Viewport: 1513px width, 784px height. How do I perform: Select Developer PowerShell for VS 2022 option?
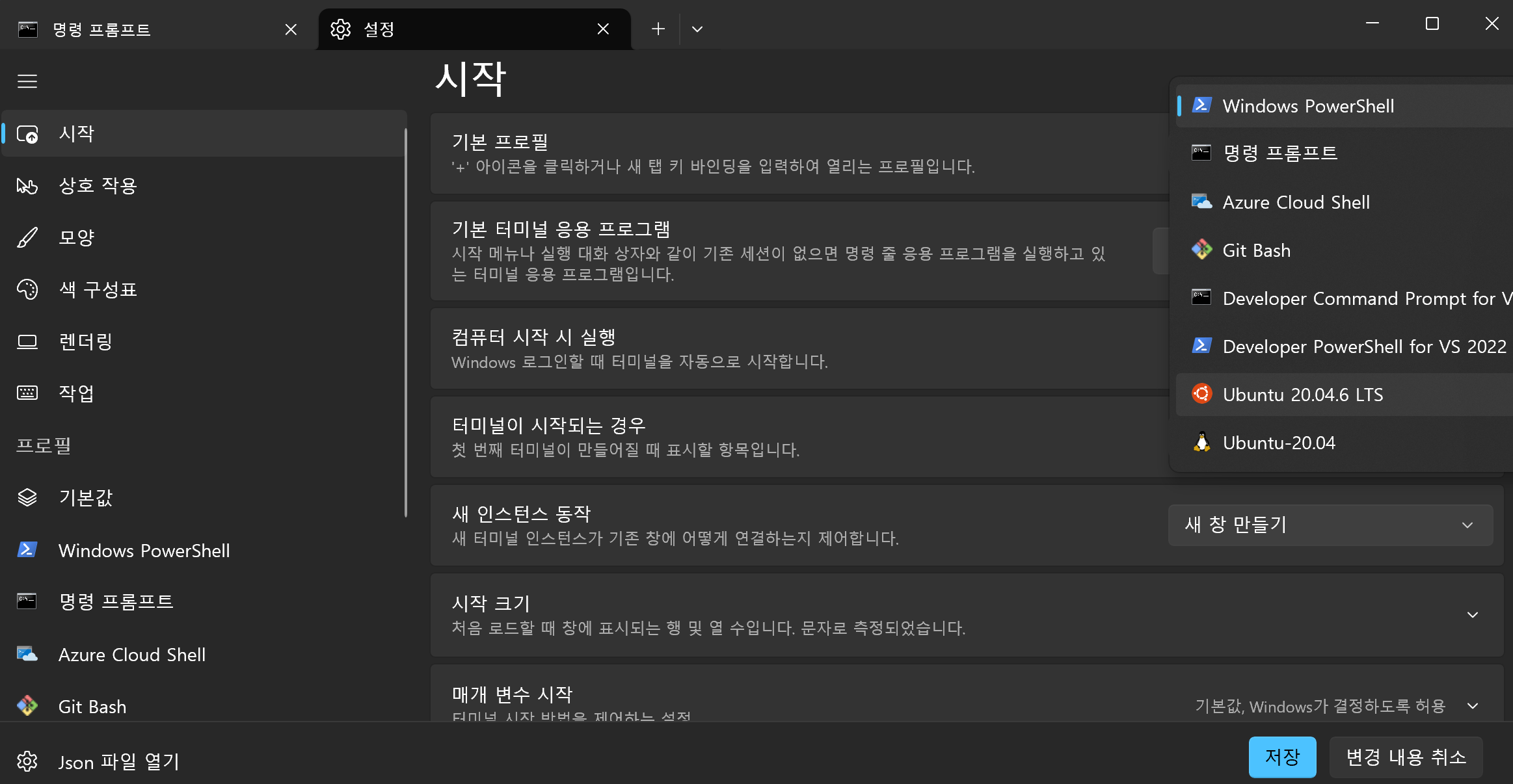[1344, 346]
